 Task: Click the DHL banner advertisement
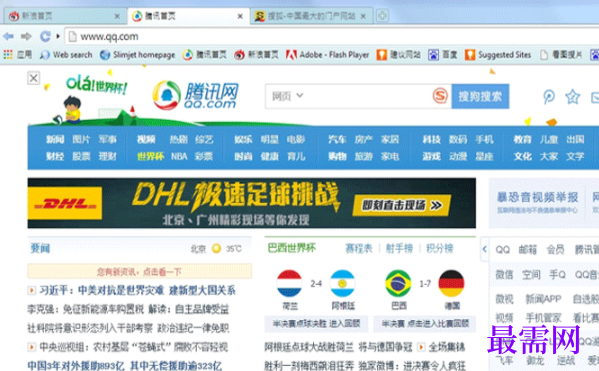pos(252,203)
